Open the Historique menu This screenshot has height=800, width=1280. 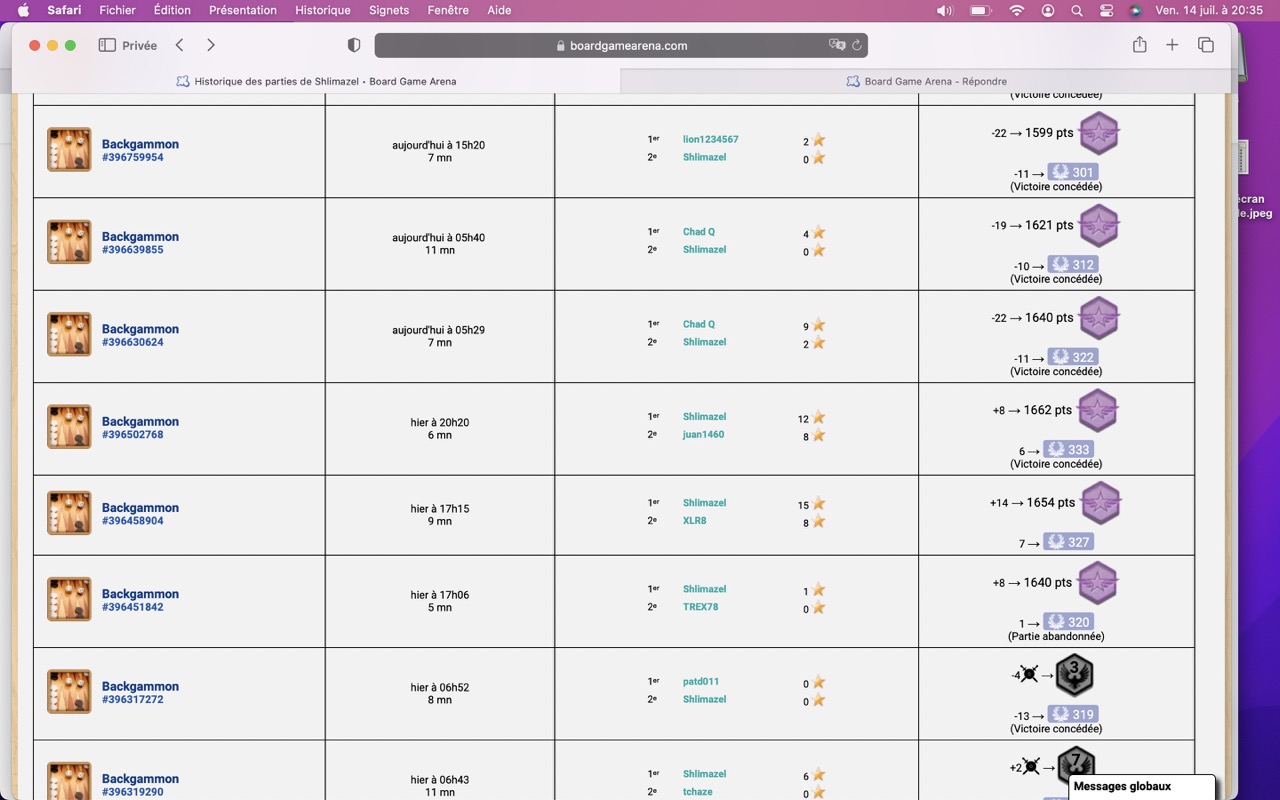point(323,10)
